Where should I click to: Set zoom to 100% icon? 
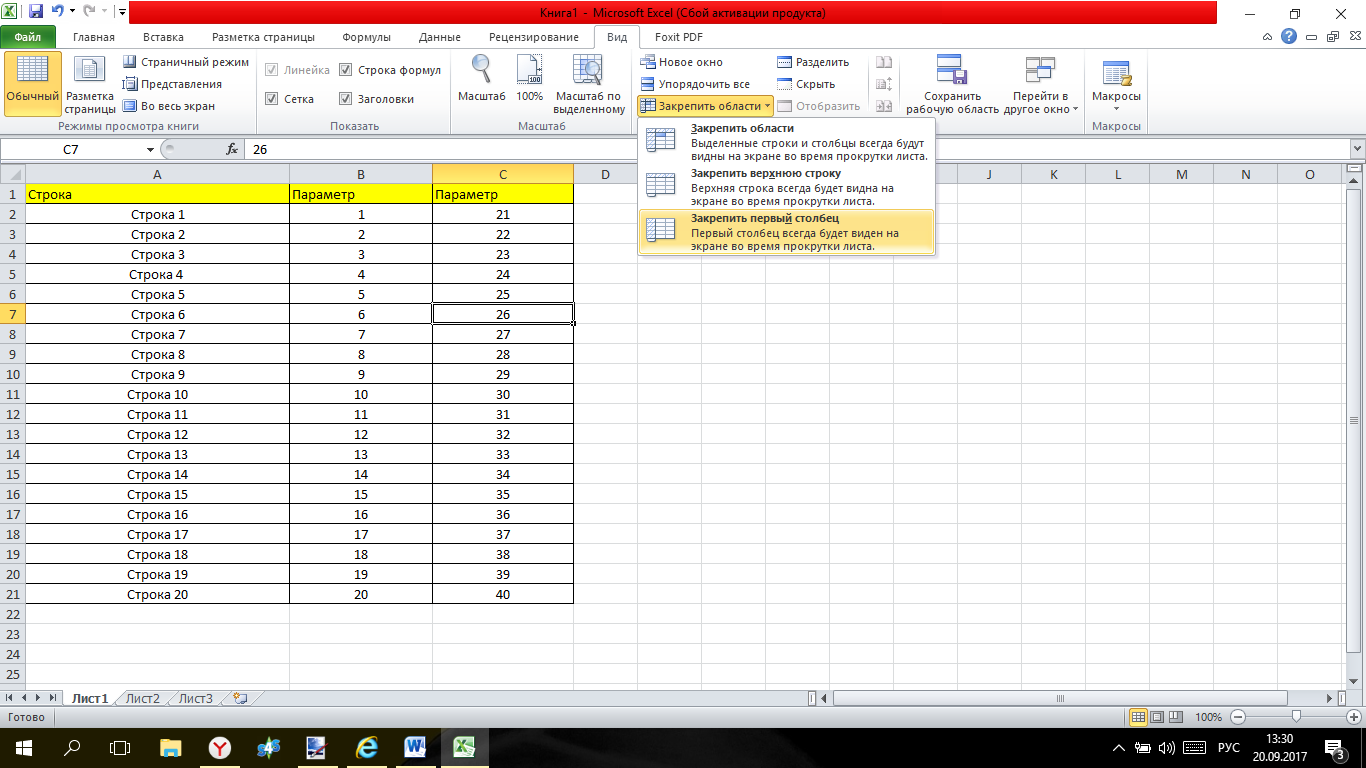point(529,72)
